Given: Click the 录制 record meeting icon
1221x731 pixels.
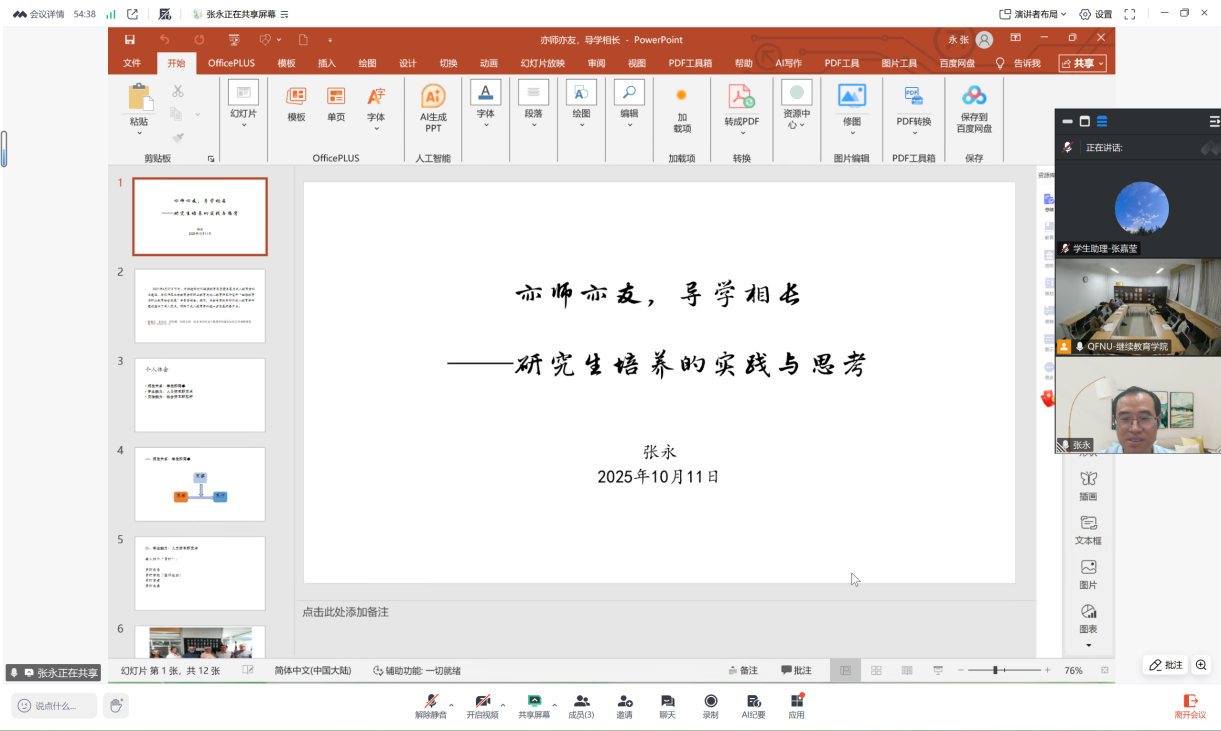Looking at the screenshot, I should [x=710, y=702].
